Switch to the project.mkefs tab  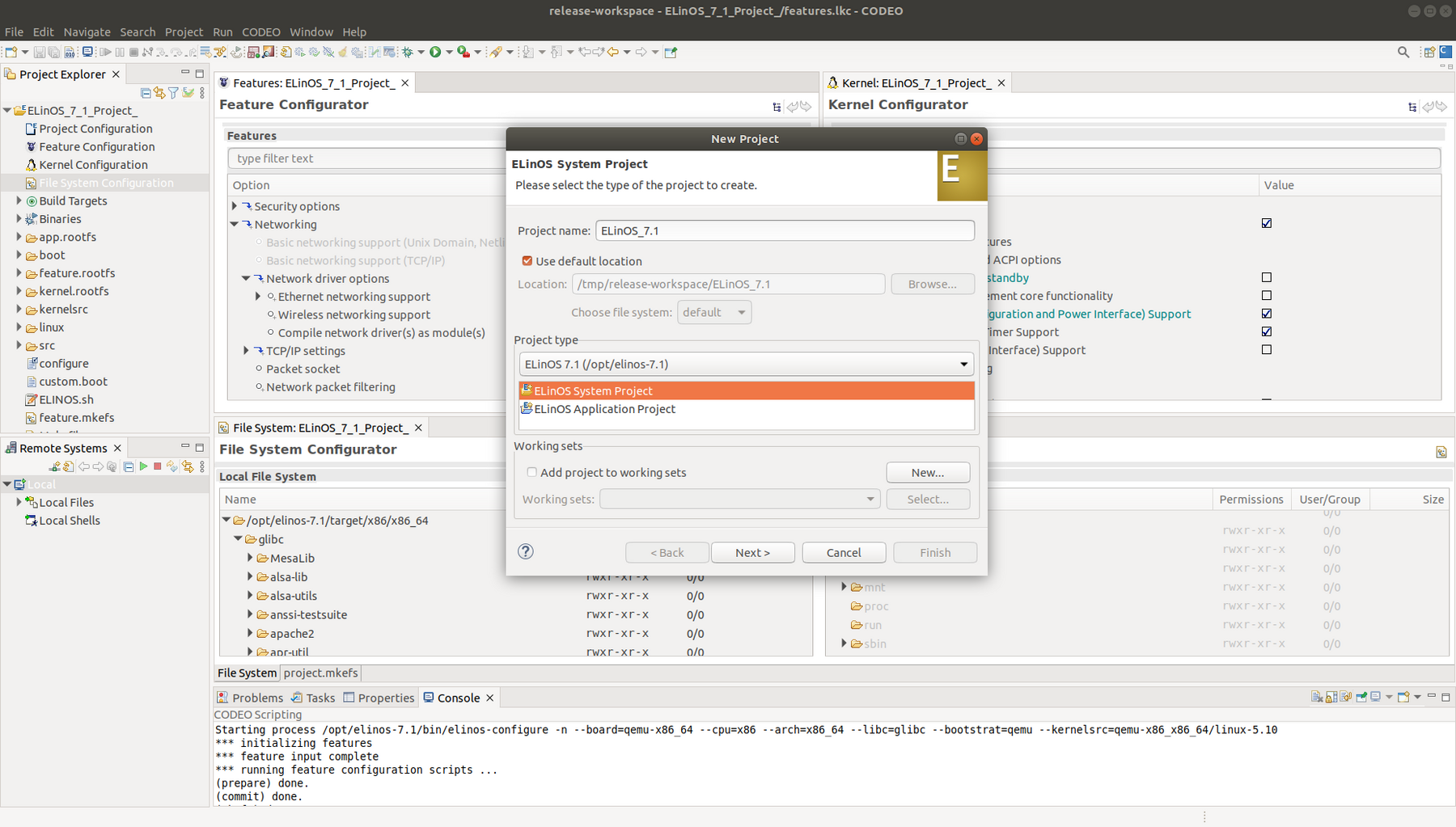pyautogui.click(x=320, y=673)
